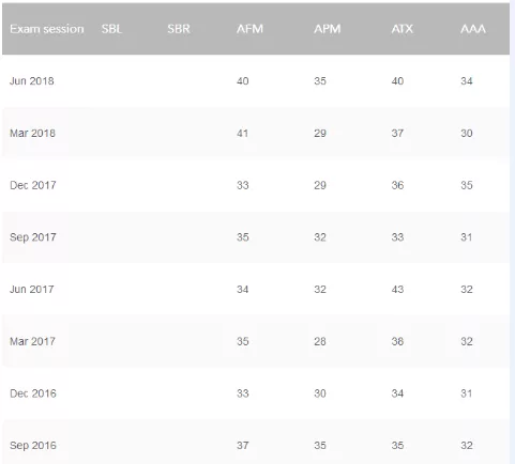The height and width of the screenshot is (469, 519).
Task: Select the Mar 2018 row label
Action: [x=32, y=133]
